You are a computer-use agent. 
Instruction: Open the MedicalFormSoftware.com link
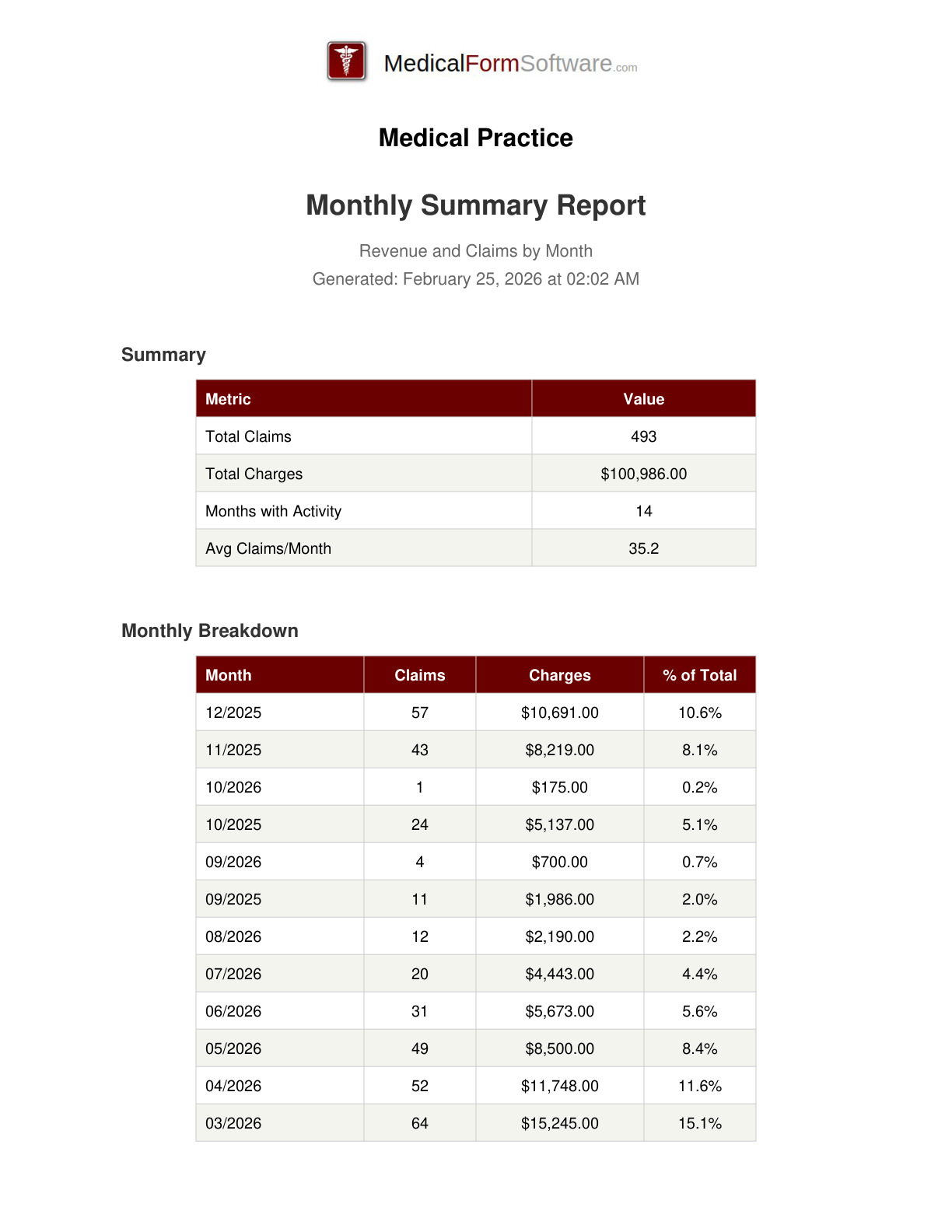(x=509, y=64)
